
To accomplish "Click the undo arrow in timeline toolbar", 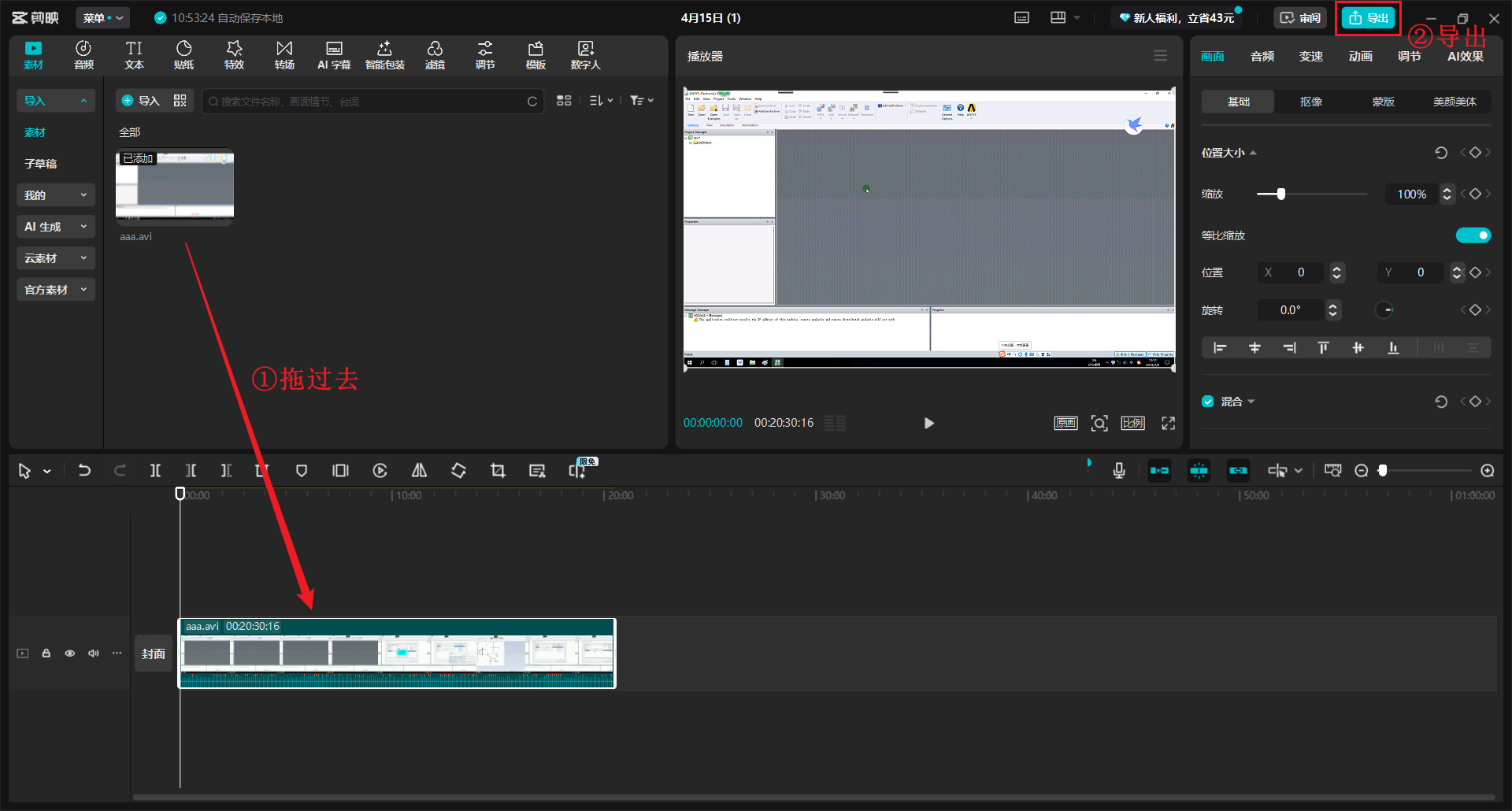I will click(x=84, y=470).
